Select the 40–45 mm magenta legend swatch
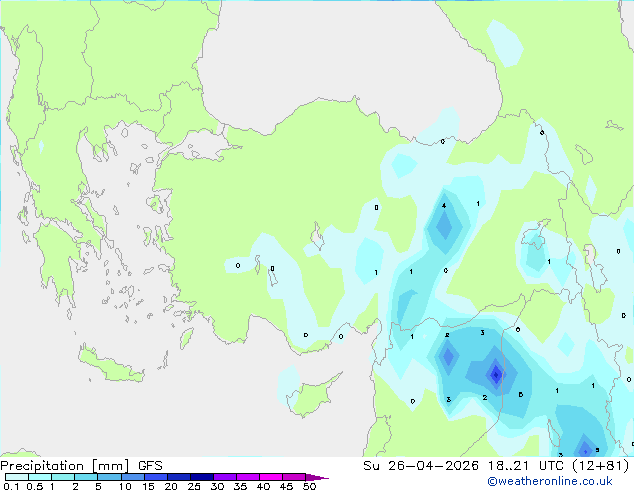 click(271, 477)
